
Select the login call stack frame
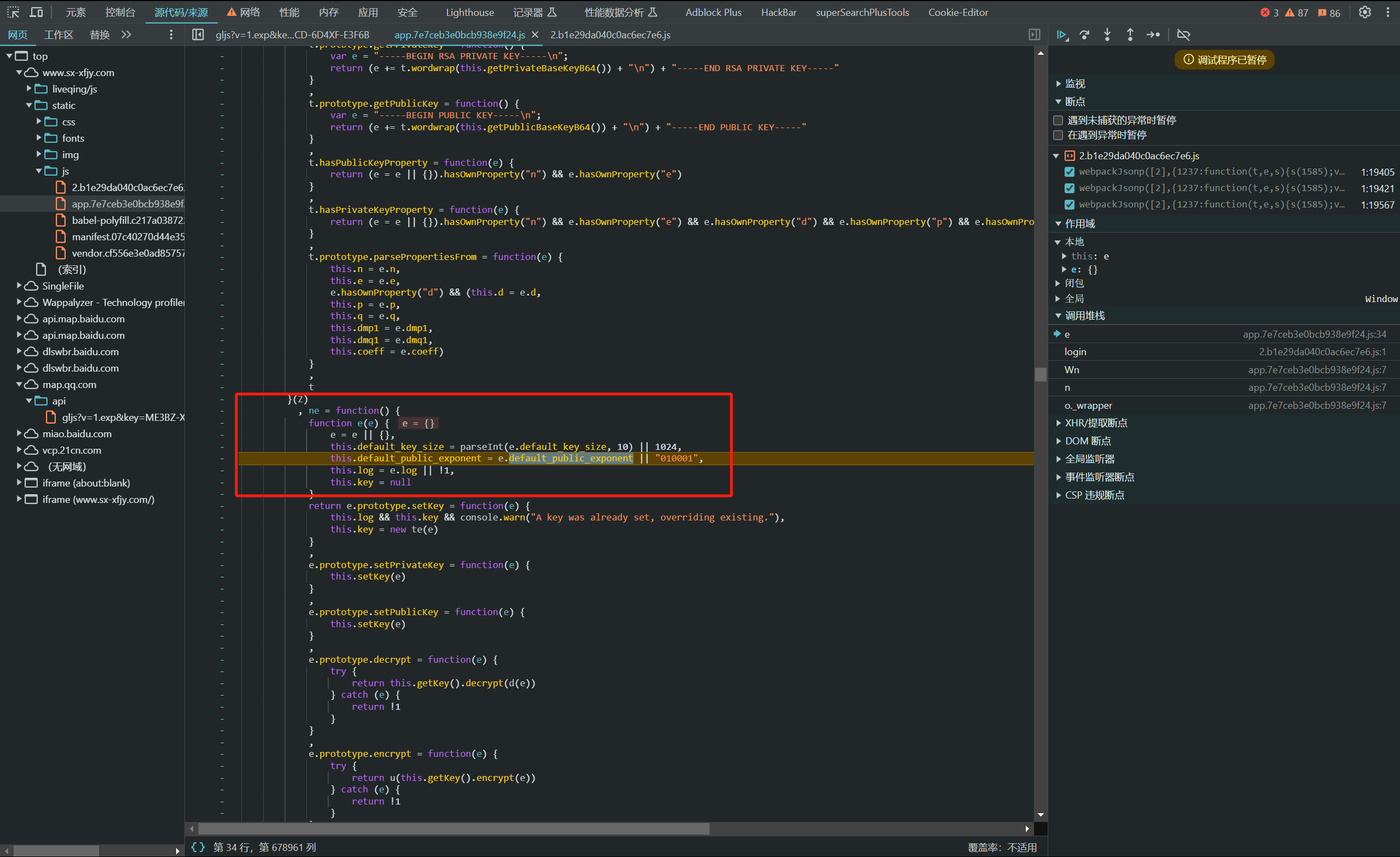click(1224, 352)
